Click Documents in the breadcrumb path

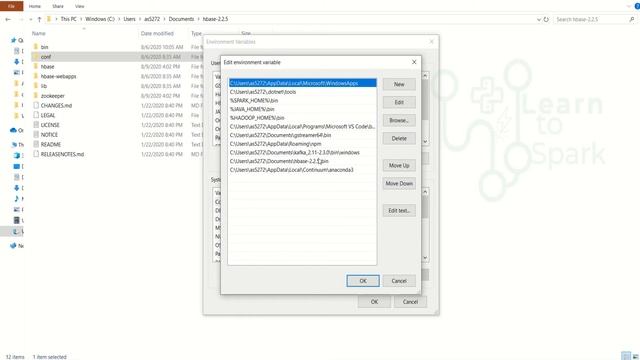coord(181,19)
